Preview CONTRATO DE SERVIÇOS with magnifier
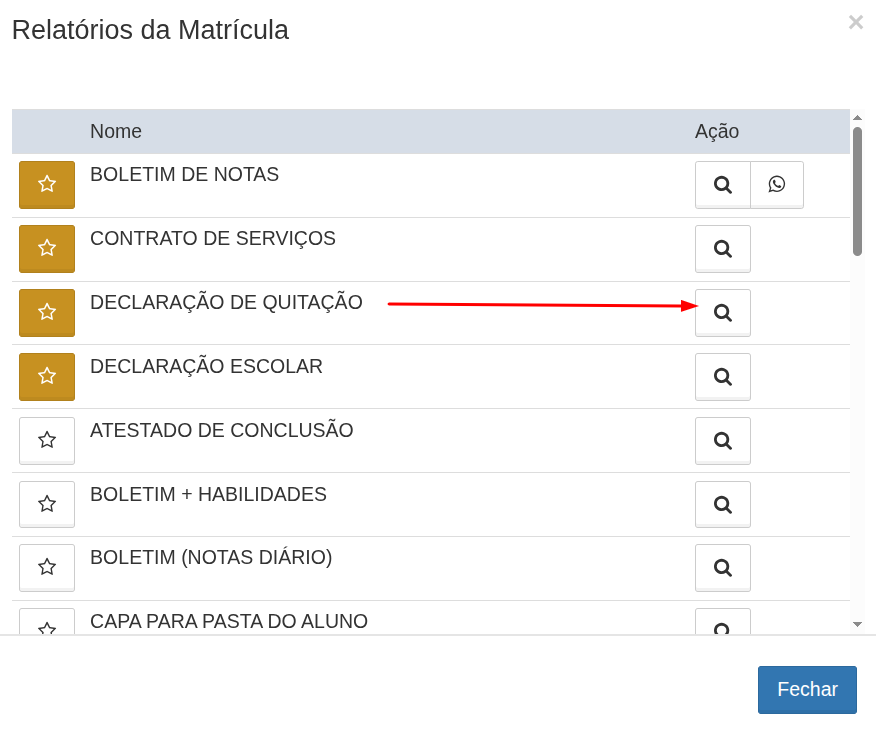The width and height of the screenshot is (876, 734). point(722,249)
